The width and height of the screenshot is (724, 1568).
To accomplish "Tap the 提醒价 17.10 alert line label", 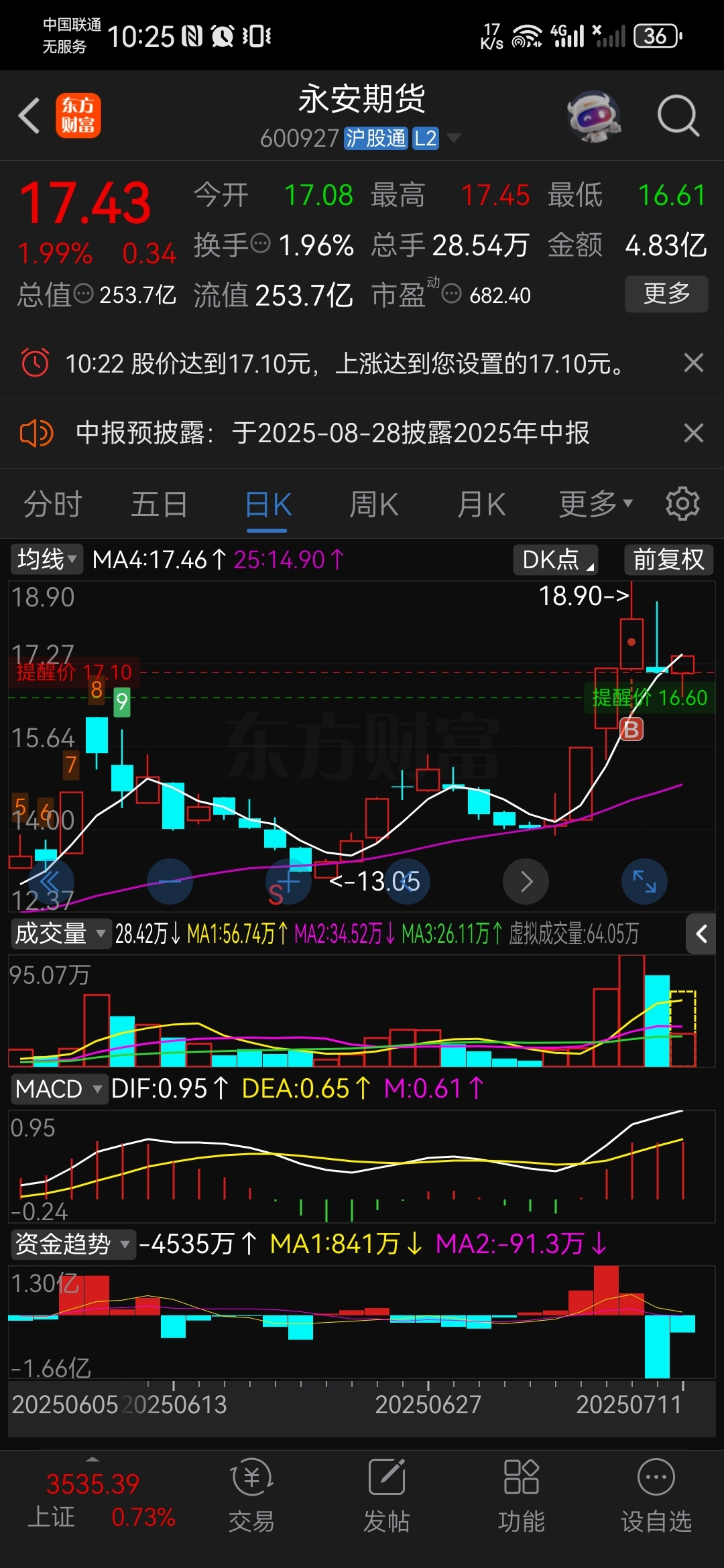I will click(74, 672).
